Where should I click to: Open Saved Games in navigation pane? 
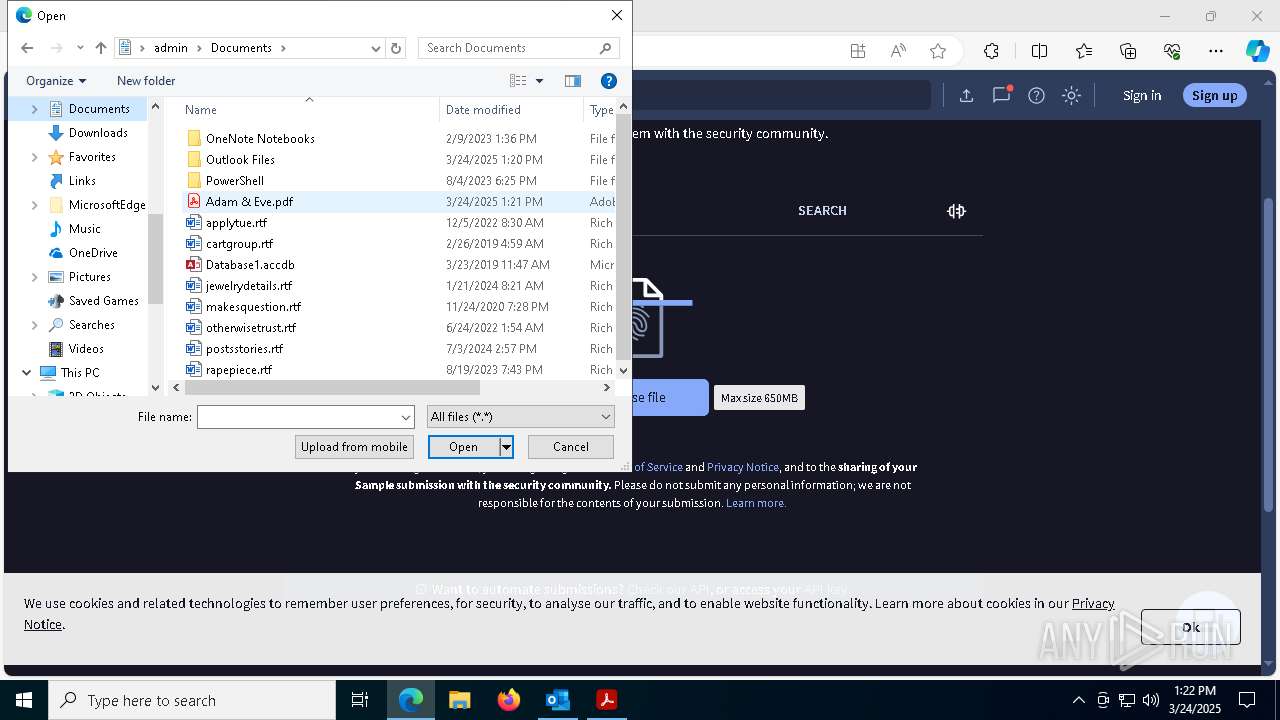click(x=104, y=301)
